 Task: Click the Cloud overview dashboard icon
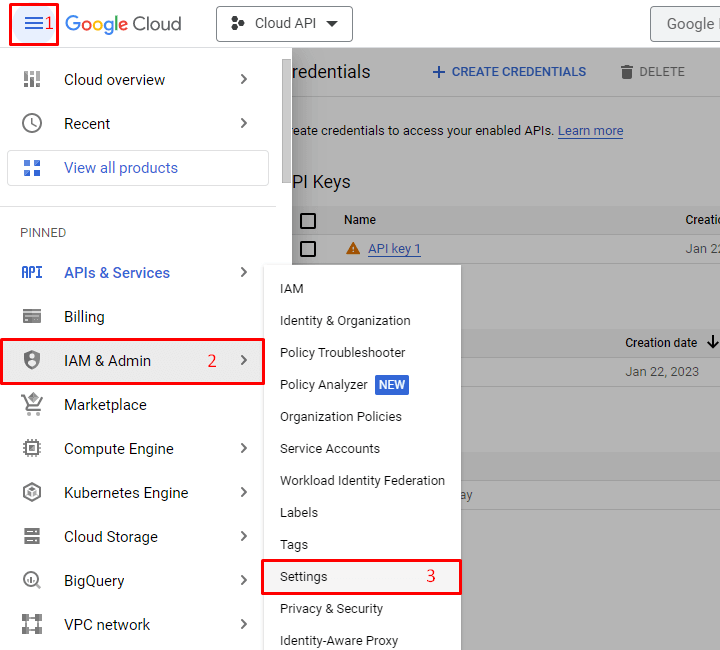(x=32, y=79)
